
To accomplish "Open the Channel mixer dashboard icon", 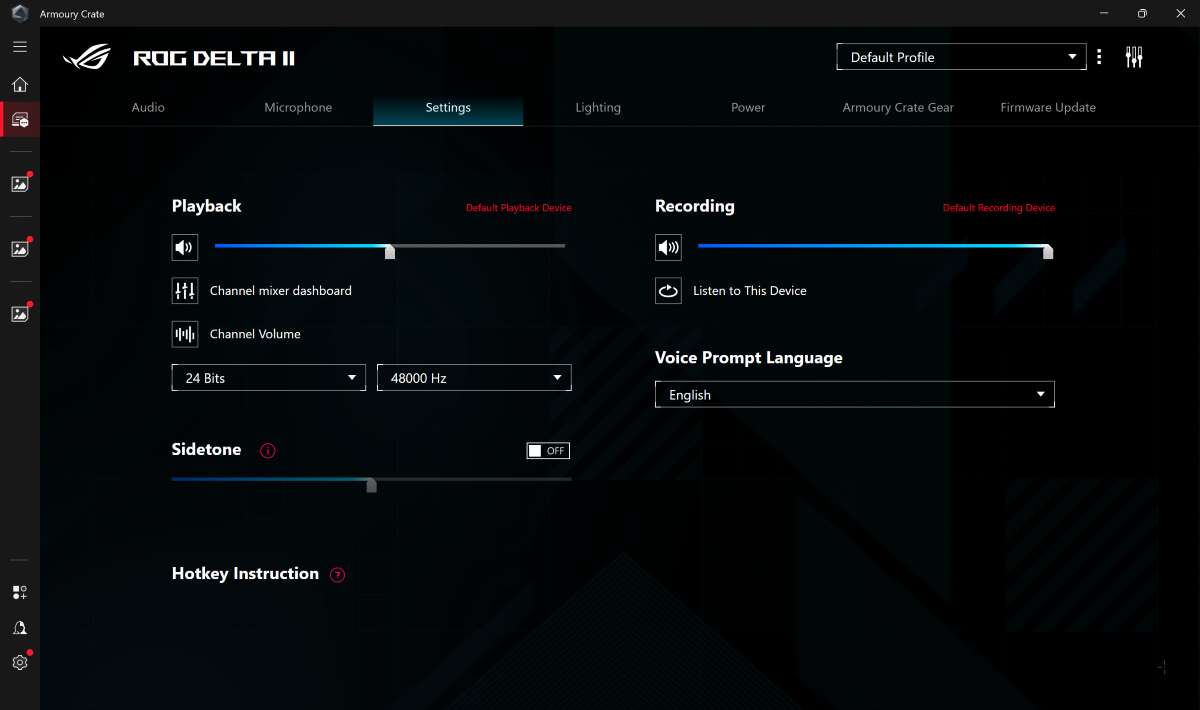I will [185, 291].
